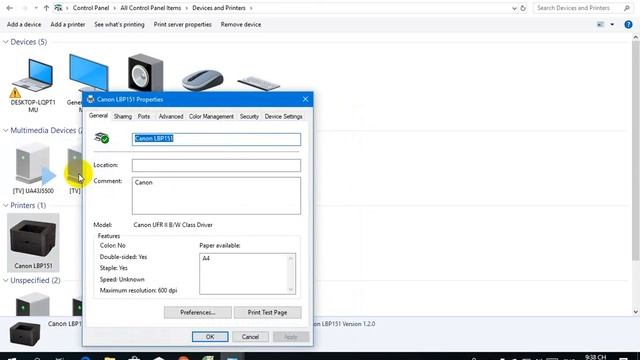Click Add a printer toolbar button

tap(68, 24)
